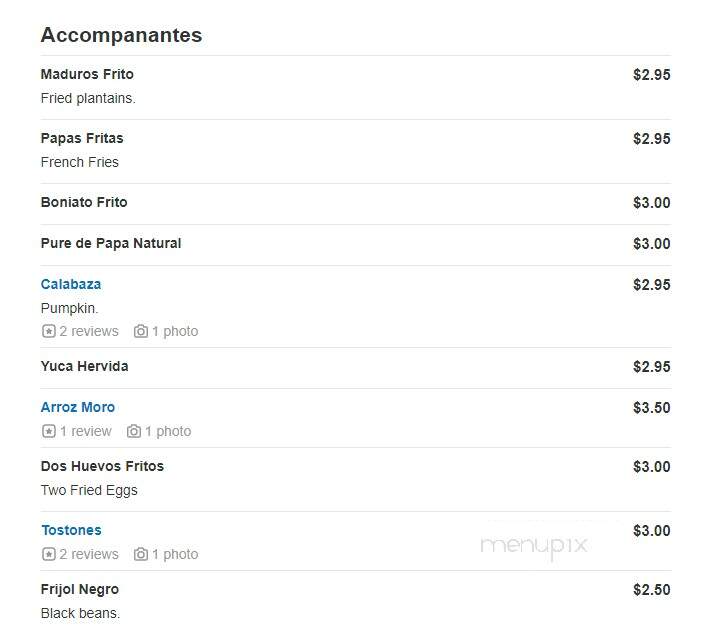Open the Calabaza menu item link
The image size is (713, 628).
[x=71, y=284]
